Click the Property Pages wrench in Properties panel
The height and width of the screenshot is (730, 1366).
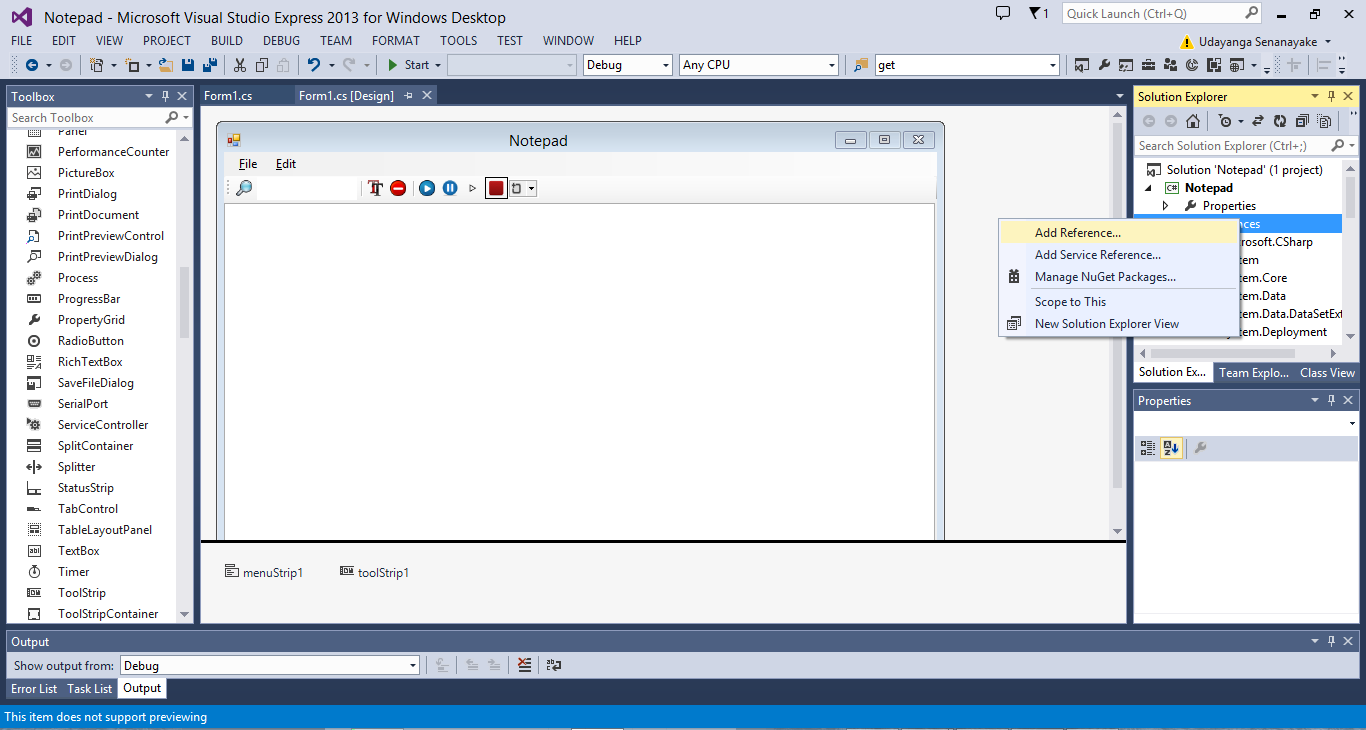[1201, 448]
